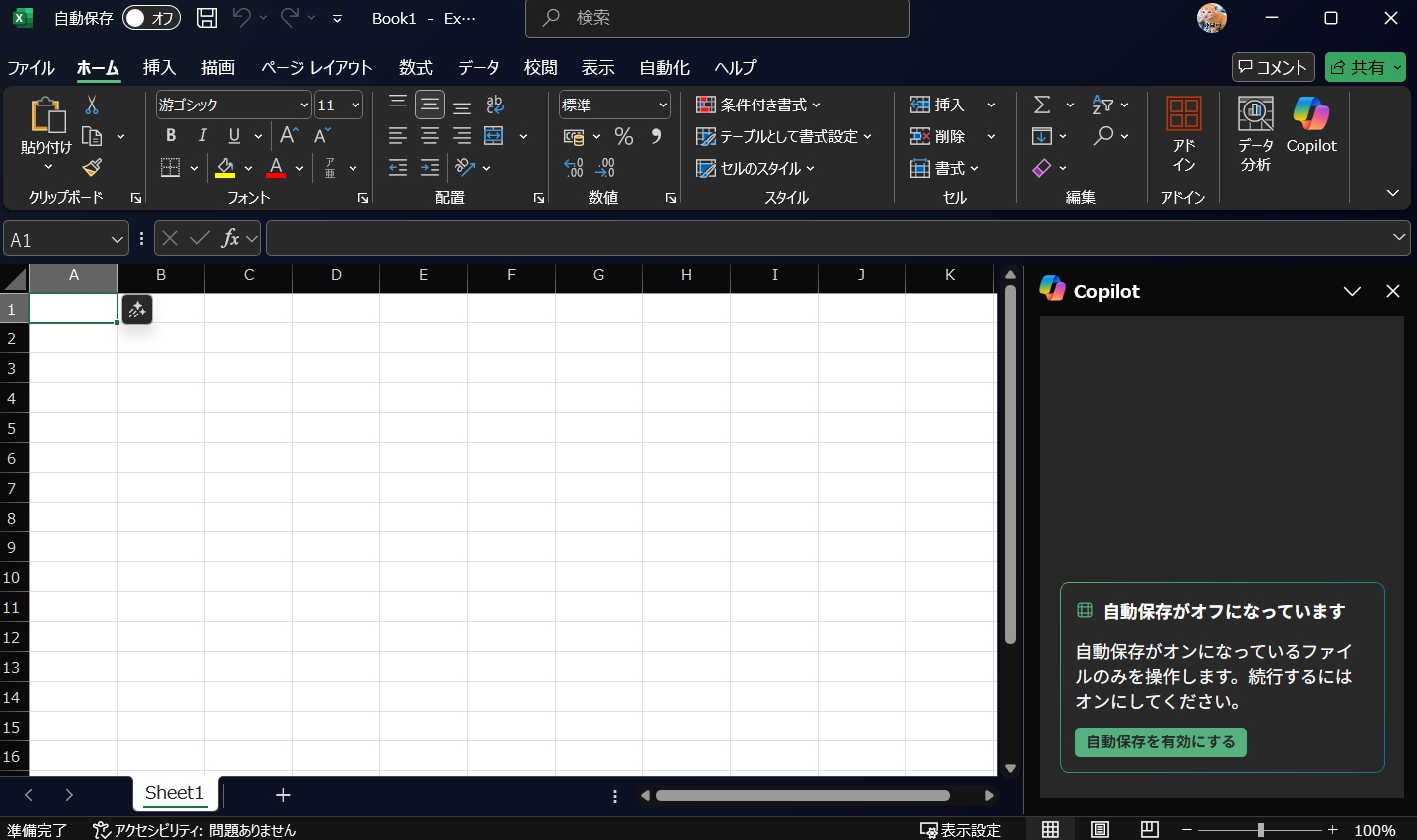Open Data Analysis (データ分析) icon
Viewport: 1417px width, 840px height.
tap(1256, 134)
